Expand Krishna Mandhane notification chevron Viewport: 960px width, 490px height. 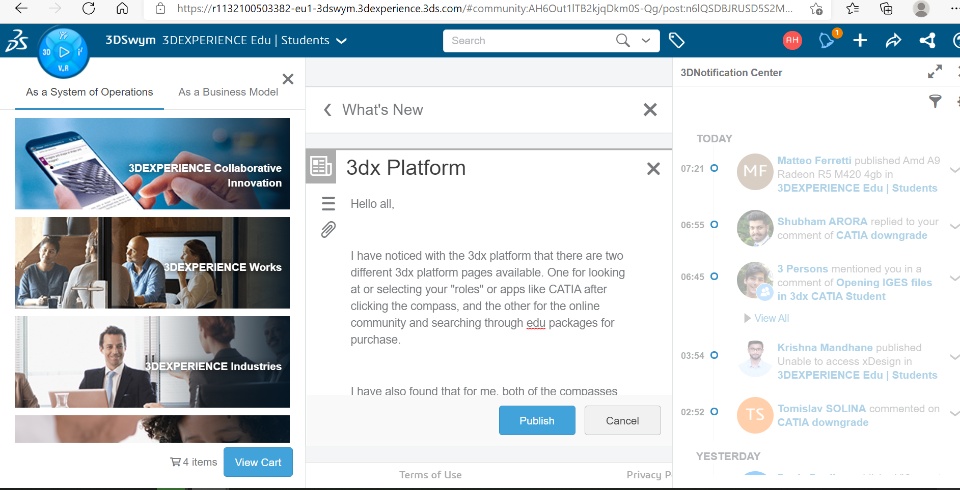[x=954, y=356]
